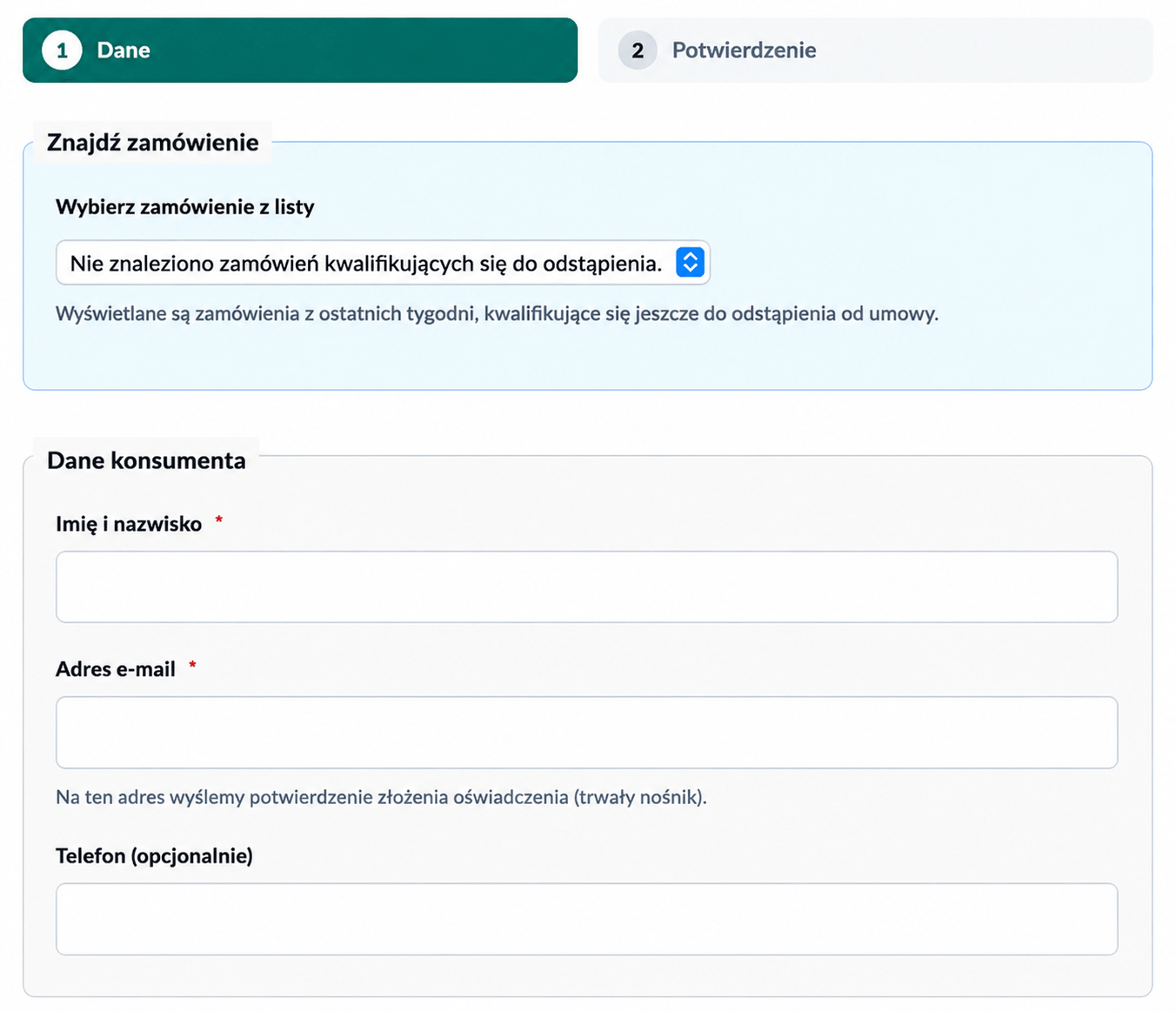Click the Imię i nazwisko label
The height and width of the screenshot is (1012, 1176).
129,524
